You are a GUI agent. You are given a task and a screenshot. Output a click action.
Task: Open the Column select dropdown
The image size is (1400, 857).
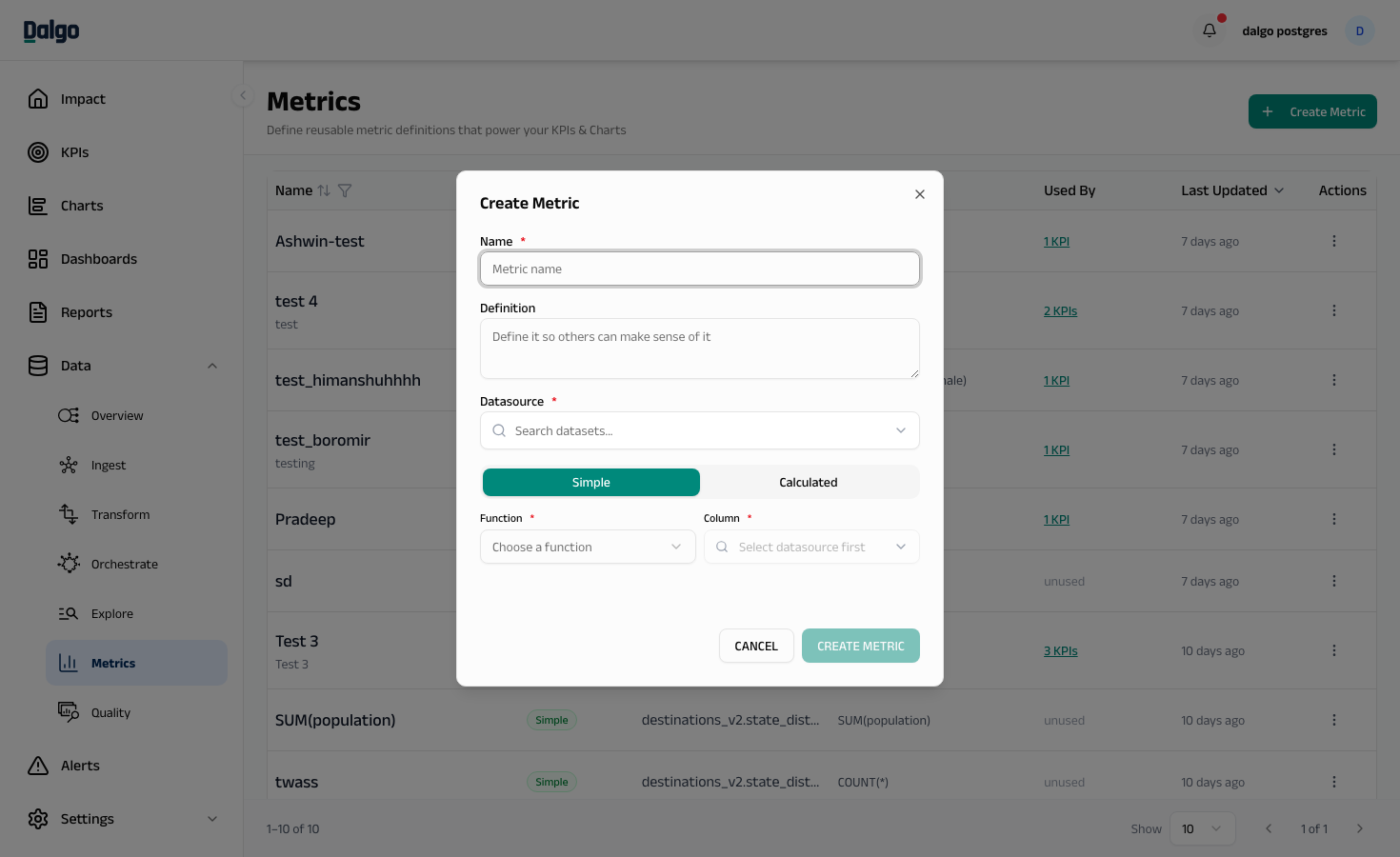point(811,547)
